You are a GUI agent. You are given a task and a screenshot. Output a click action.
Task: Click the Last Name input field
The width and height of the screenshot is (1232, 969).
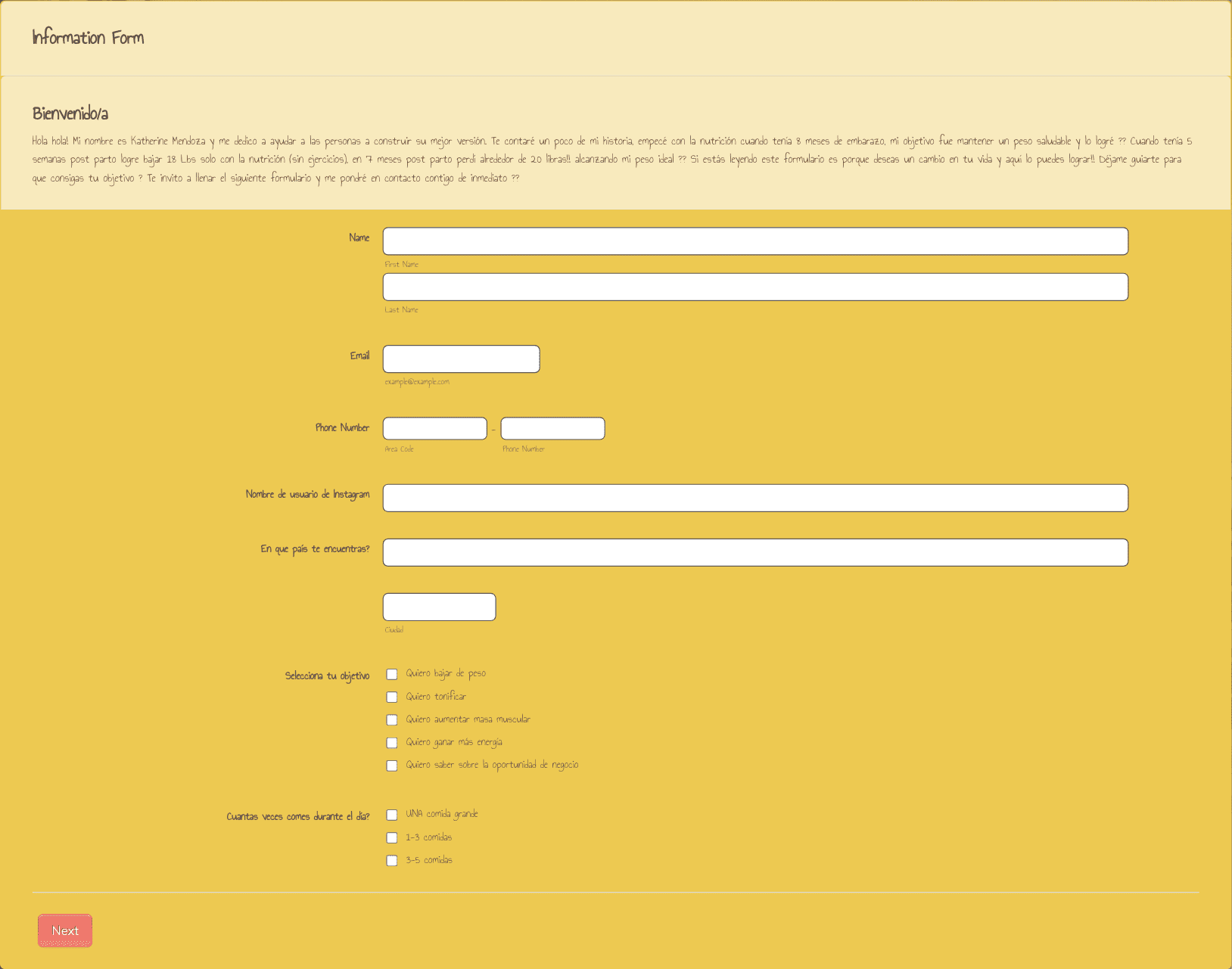(x=754, y=287)
